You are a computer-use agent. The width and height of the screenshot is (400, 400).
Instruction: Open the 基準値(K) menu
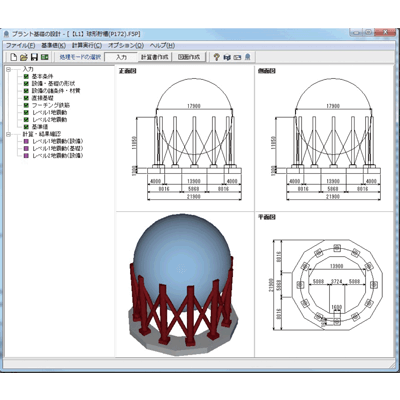pos(53,45)
